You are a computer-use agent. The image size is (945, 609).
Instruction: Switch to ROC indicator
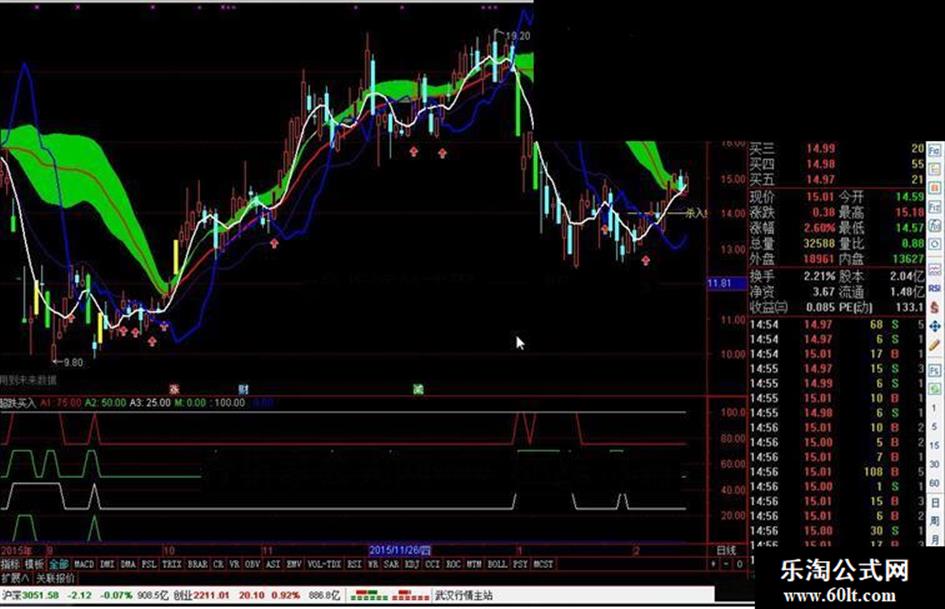point(453,564)
